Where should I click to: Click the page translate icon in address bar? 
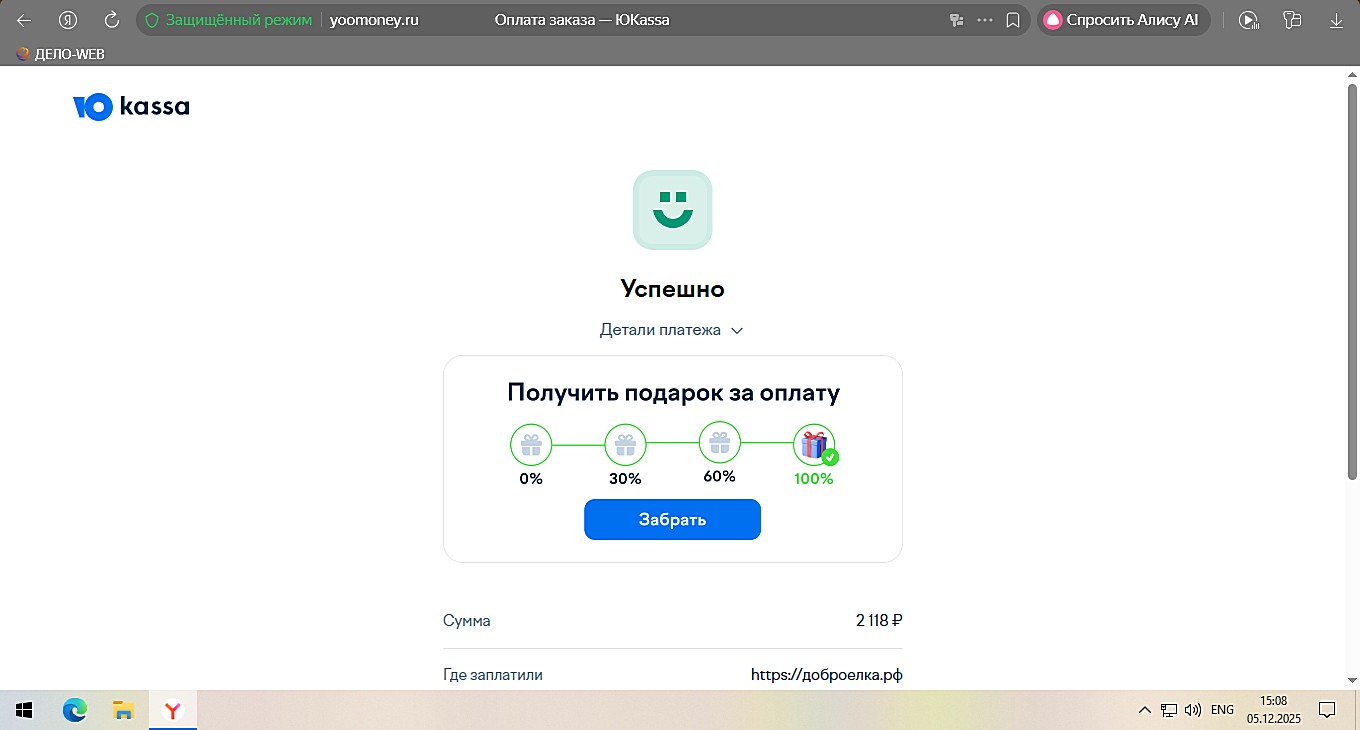956,20
